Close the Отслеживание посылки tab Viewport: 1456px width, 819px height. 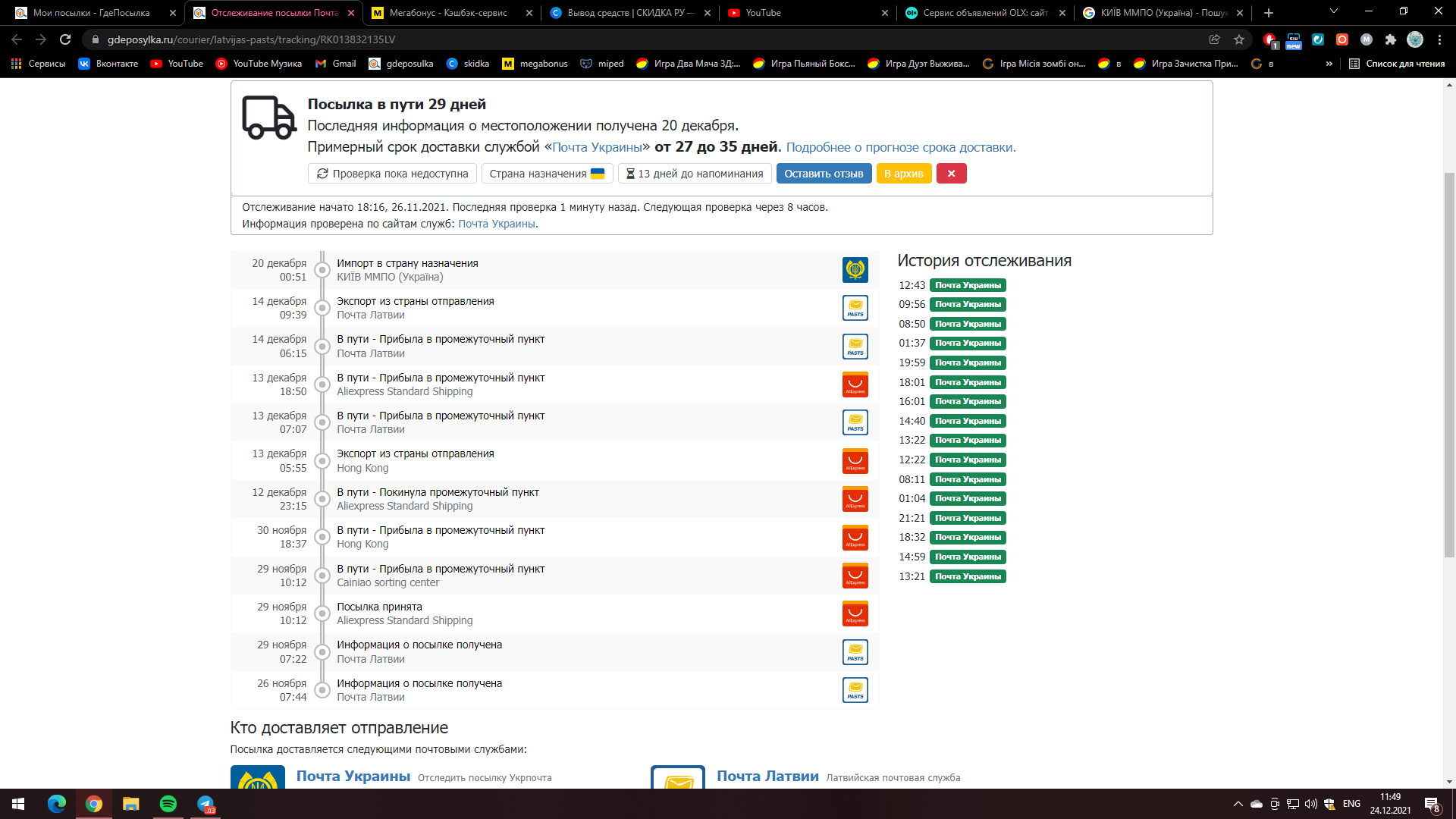(351, 13)
